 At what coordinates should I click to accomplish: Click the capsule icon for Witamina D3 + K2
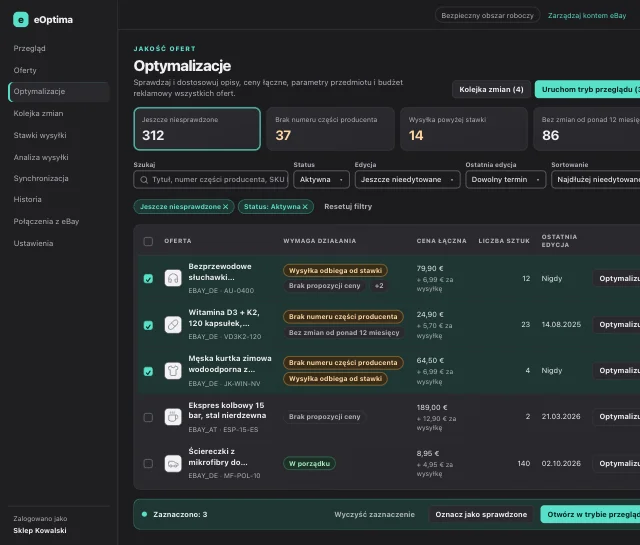173,325
